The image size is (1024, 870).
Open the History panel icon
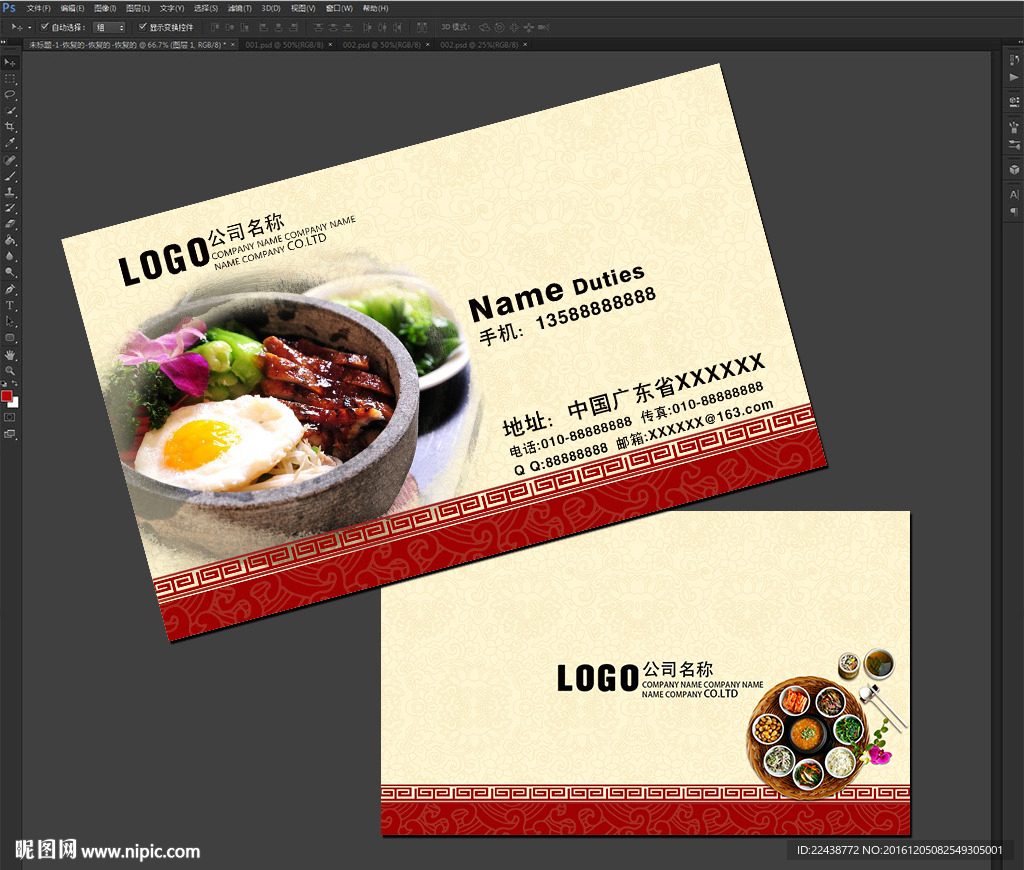click(1014, 60)
